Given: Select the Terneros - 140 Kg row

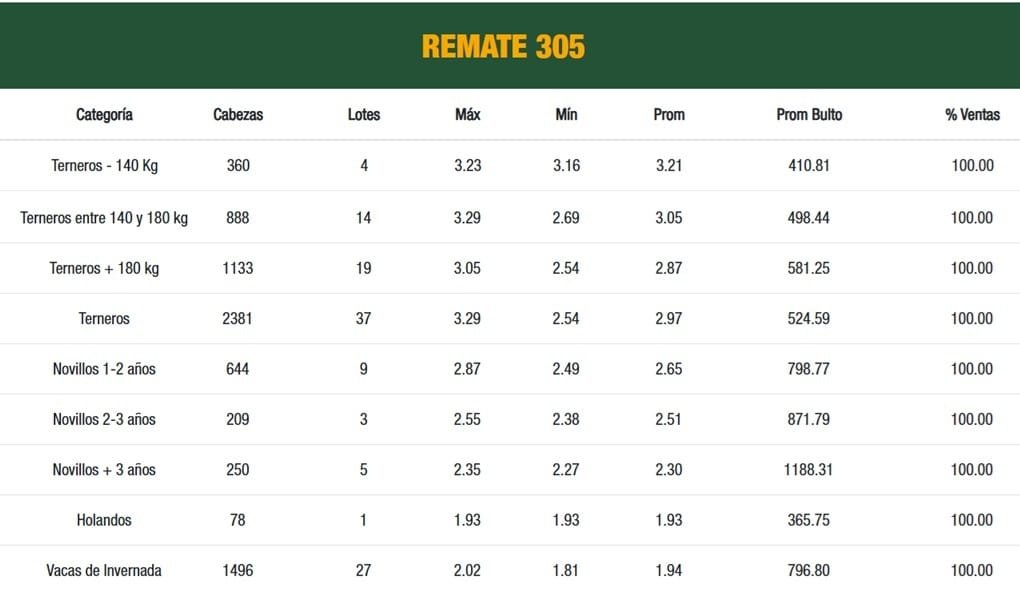Looking at the screenshot, I should [x=510, y=165].
